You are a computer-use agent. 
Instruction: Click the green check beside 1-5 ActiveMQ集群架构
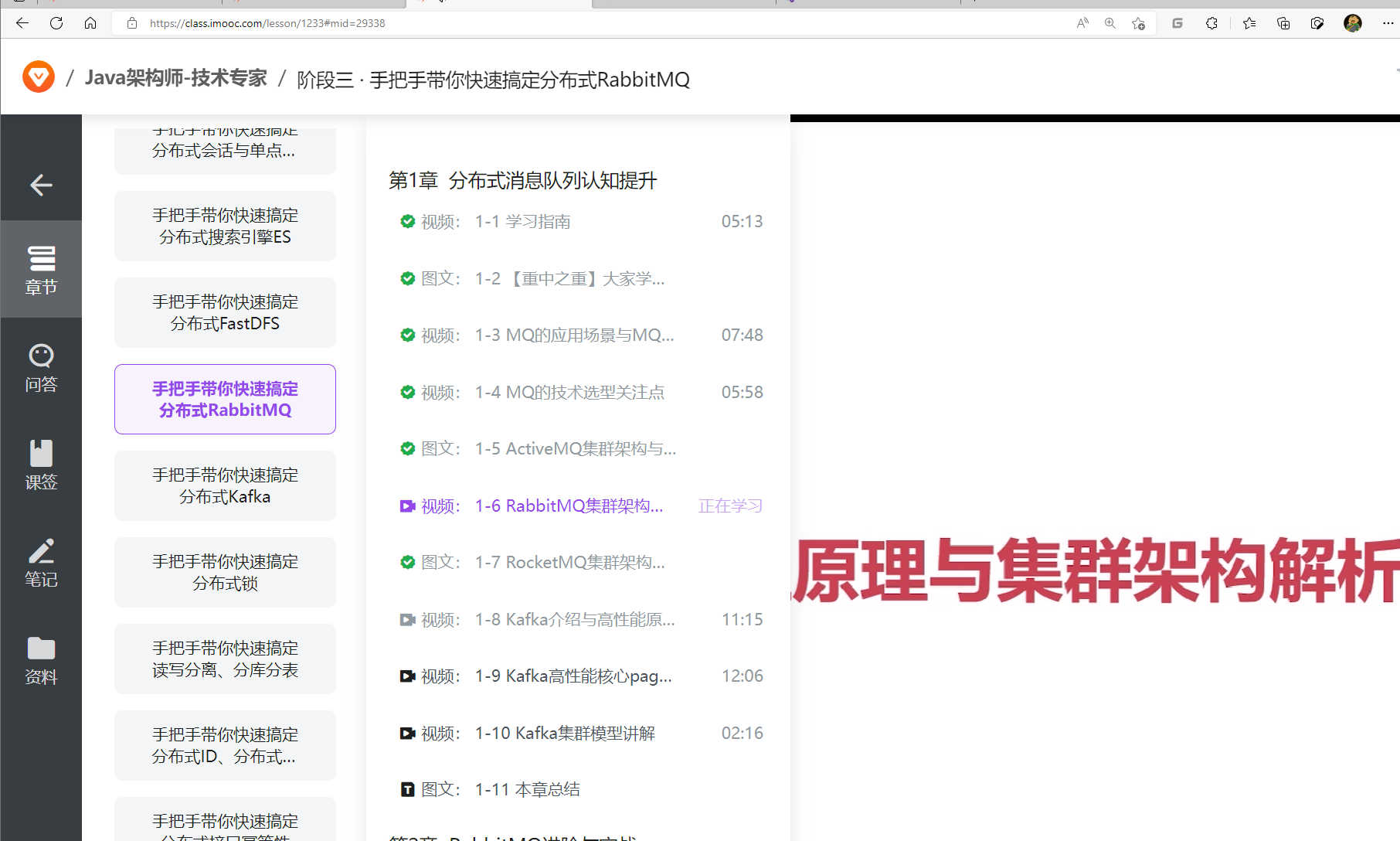pos(407,448)
